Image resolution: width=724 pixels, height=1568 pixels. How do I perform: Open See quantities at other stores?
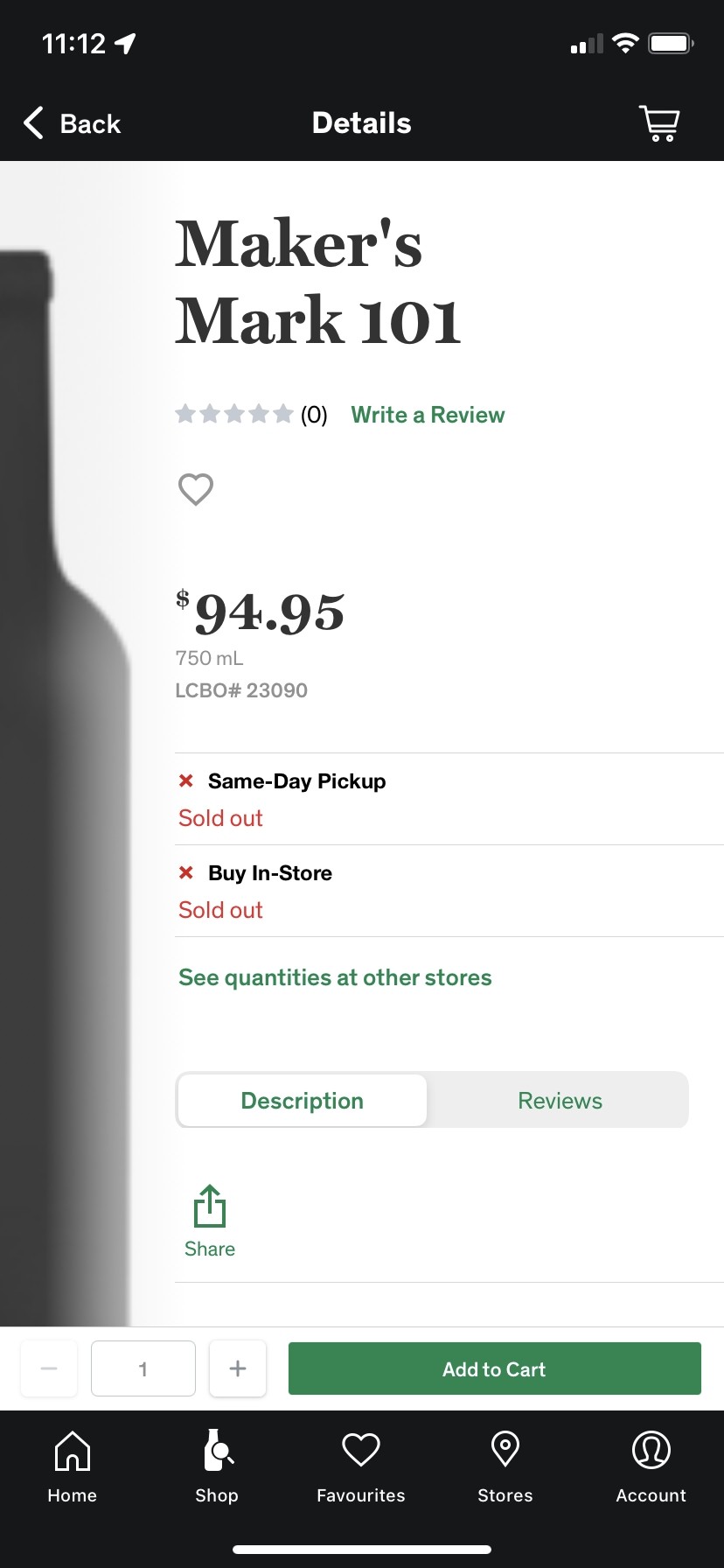(335, 977)
